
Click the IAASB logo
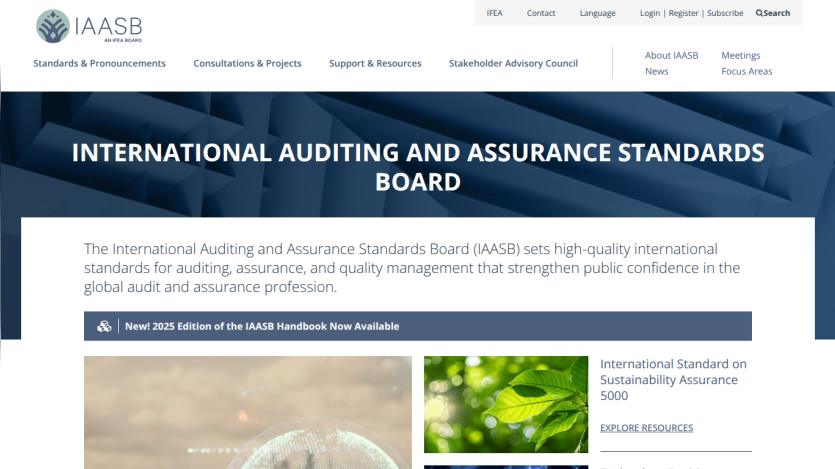89,26
